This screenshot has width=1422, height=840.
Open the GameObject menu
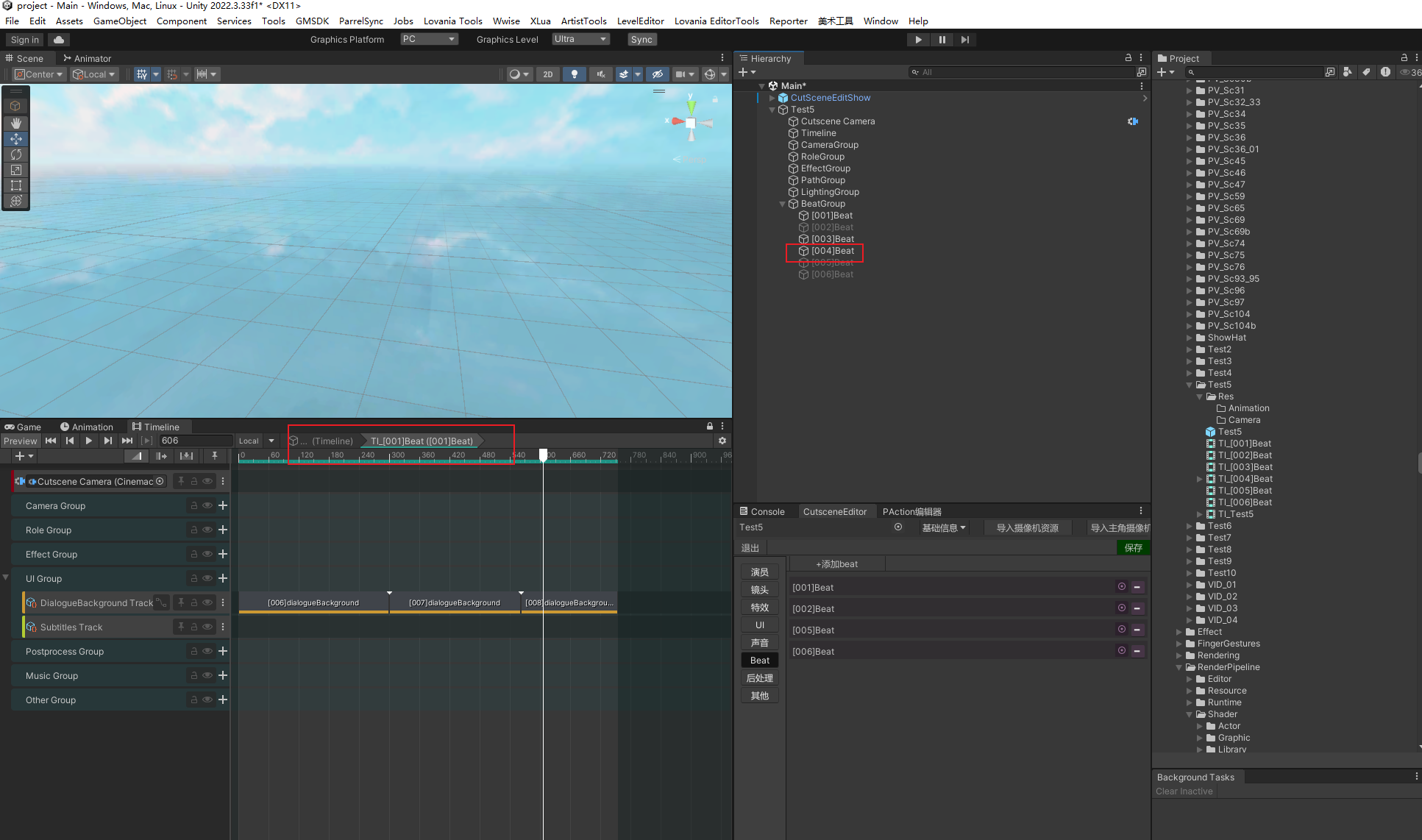119,21
